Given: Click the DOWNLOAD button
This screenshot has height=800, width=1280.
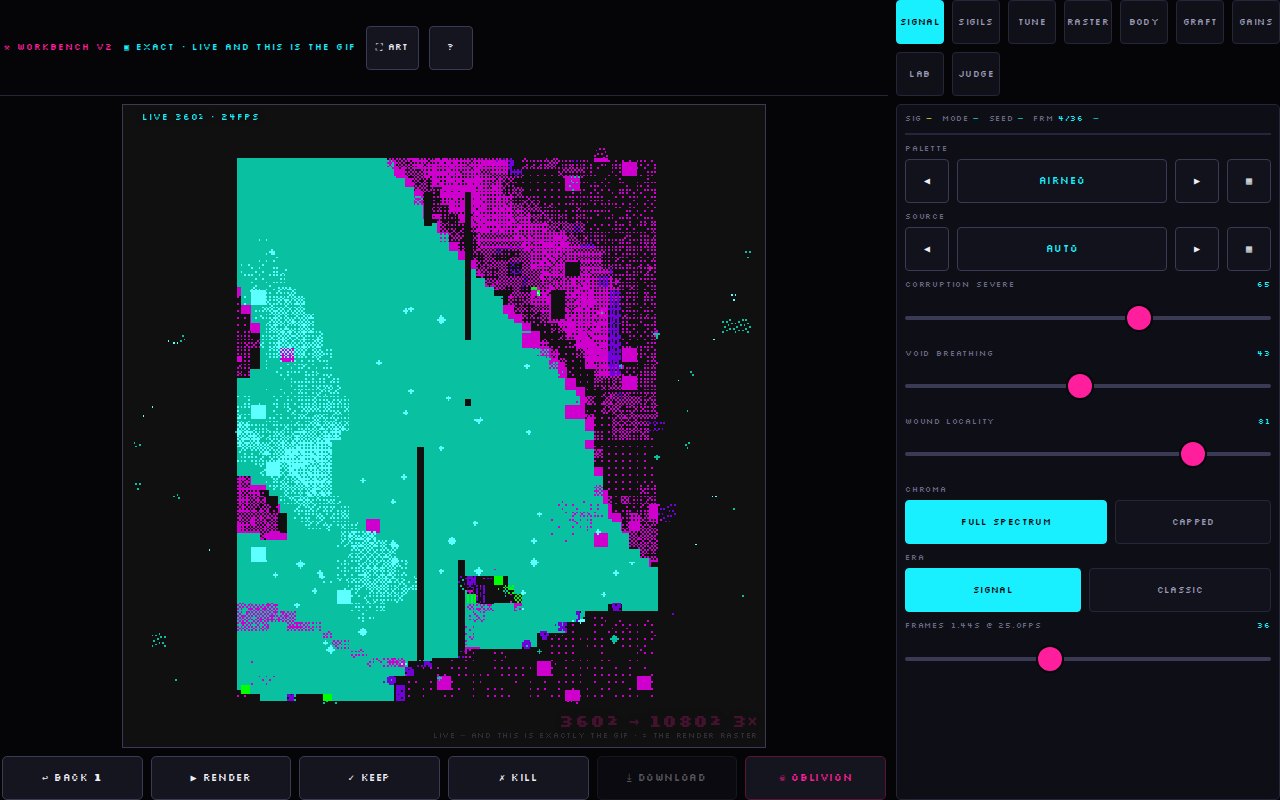Looking at the screenshot, I should [x=667, y=778].
